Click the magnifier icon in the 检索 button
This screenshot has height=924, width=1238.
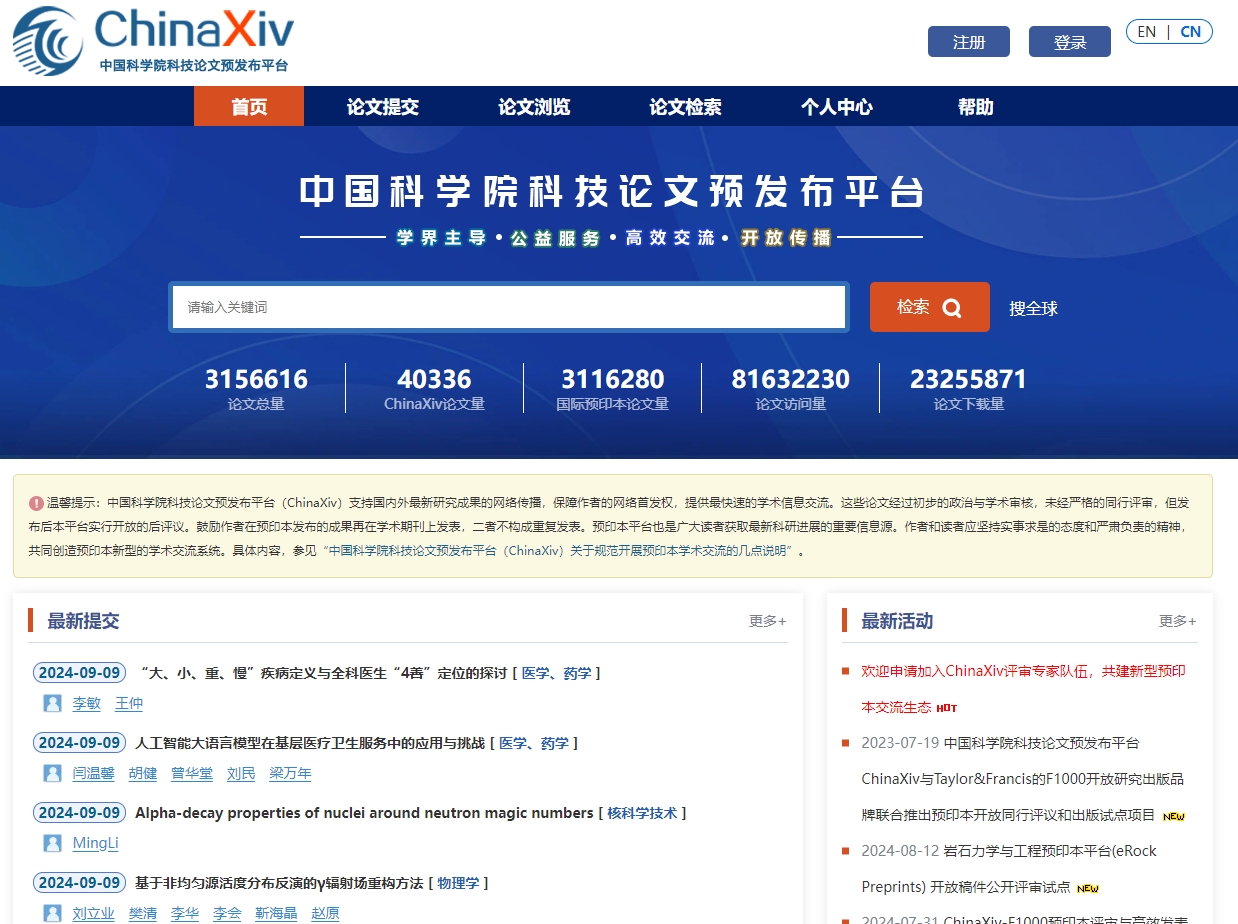pos(951,308)
